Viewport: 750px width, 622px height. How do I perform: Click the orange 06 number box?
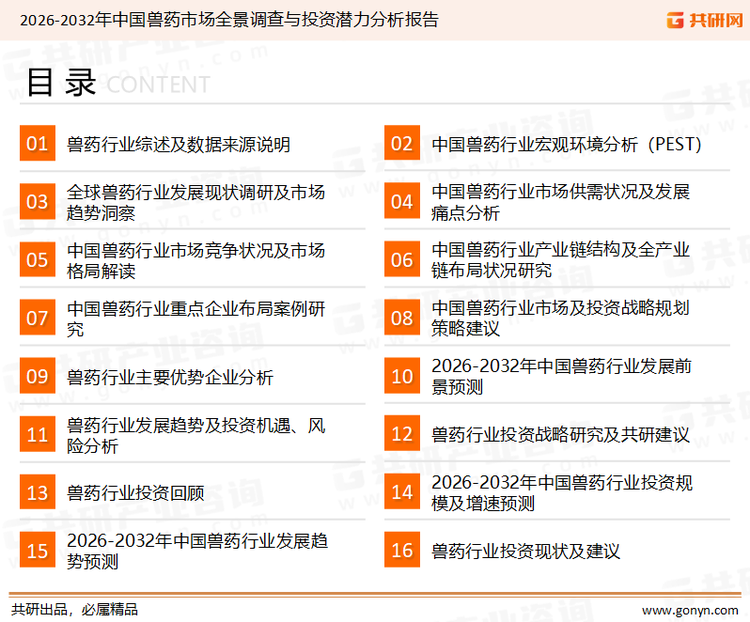[x=402, y=260]
